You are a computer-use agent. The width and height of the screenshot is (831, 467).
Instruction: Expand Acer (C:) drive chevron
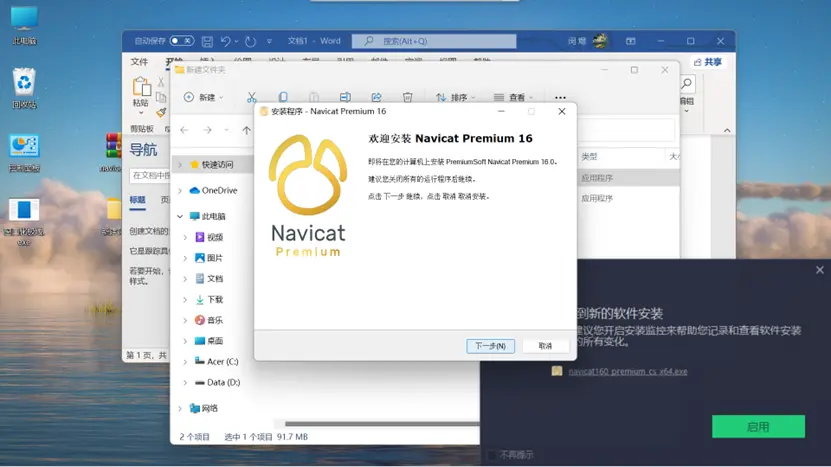185,362
